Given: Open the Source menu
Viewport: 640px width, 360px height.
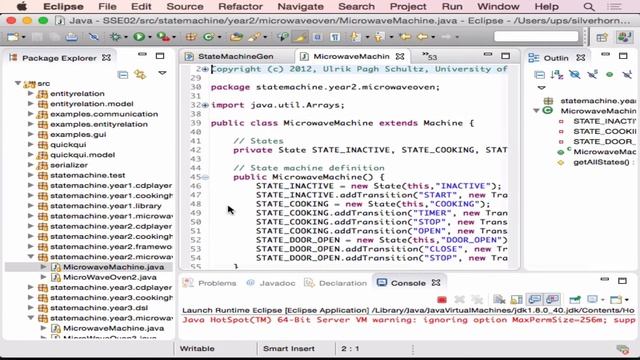Looking at the screenshot, I should tap(185, 7).
